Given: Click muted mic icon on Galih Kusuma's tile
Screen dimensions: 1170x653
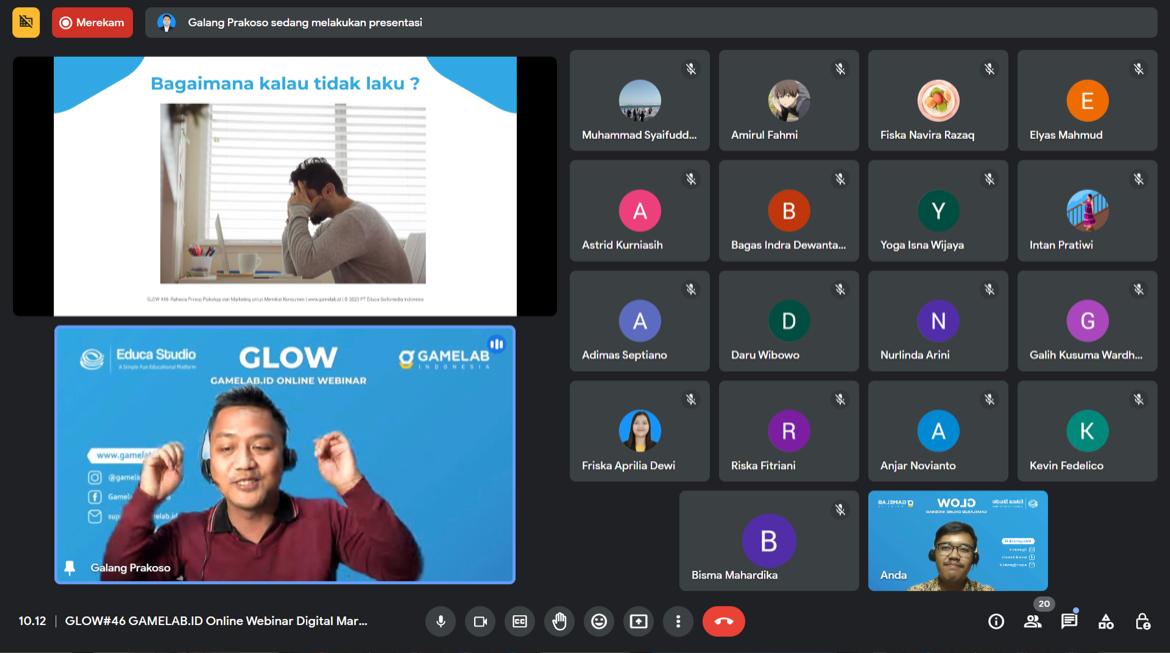Looking at the screenshot, I should coord(1139,289).
